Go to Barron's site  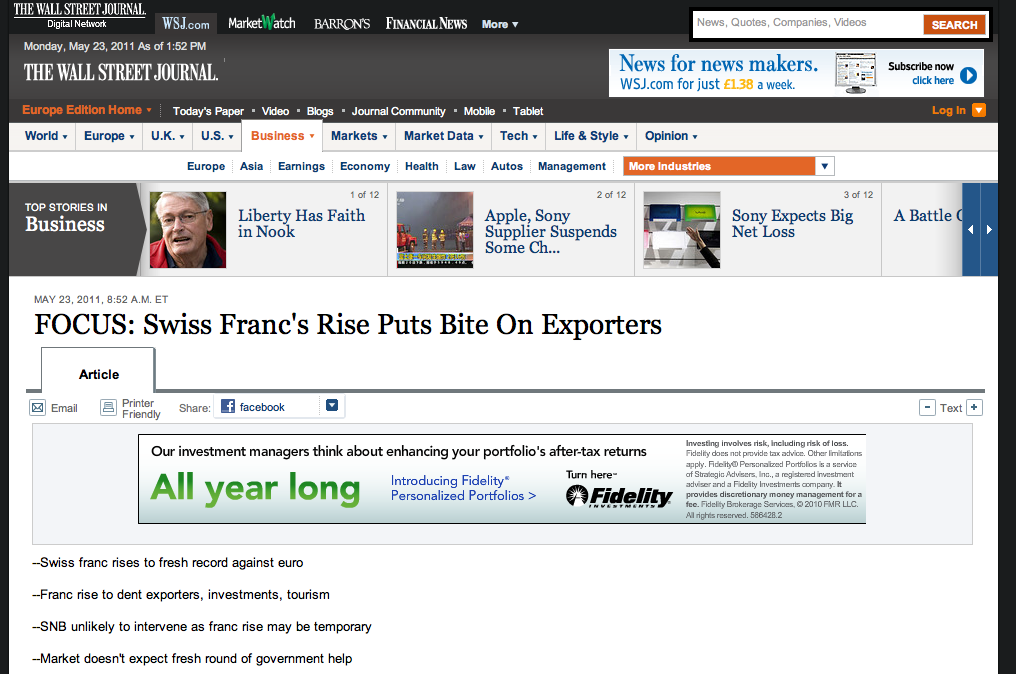click(342, 24)
